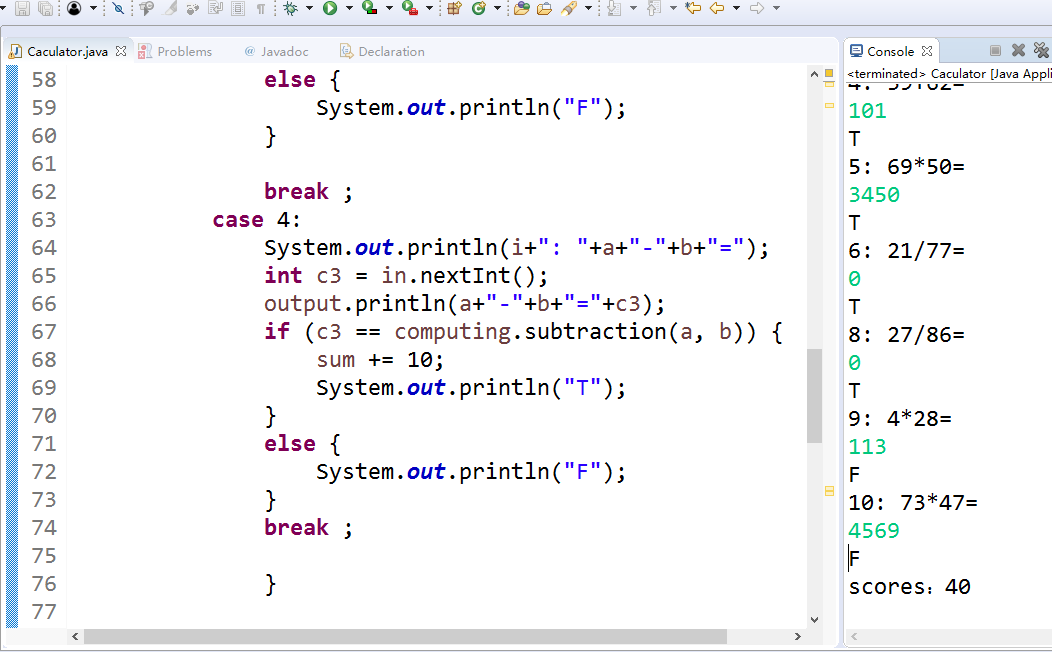Close the Console view tab
1052x652 pixels.
click(x=927, y=51)
